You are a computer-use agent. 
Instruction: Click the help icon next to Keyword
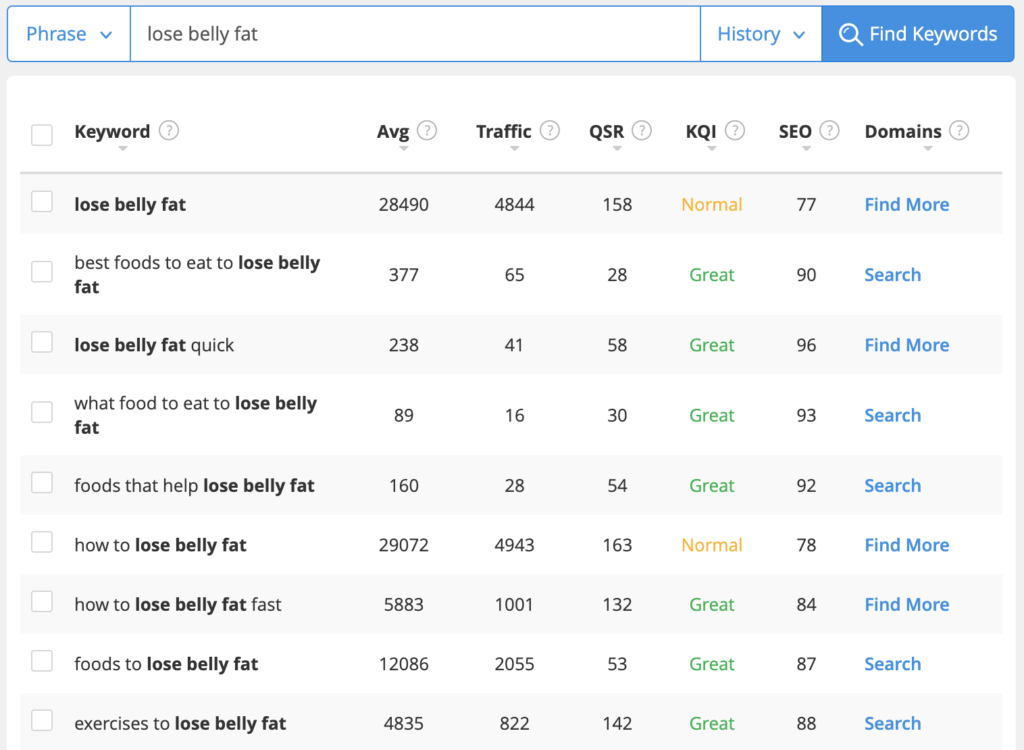[x=169, y=130]
